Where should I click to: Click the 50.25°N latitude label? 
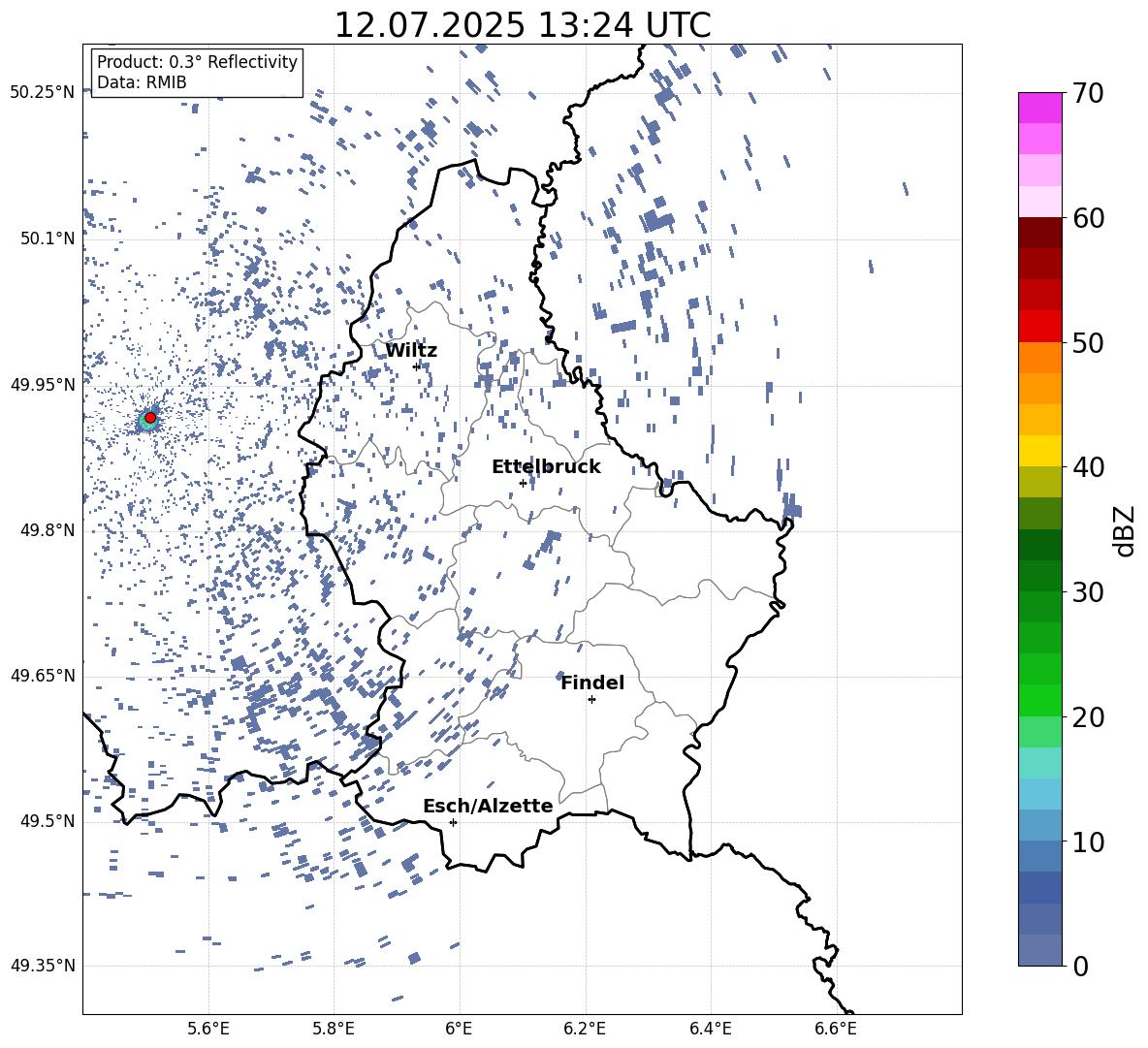point(43,93)
